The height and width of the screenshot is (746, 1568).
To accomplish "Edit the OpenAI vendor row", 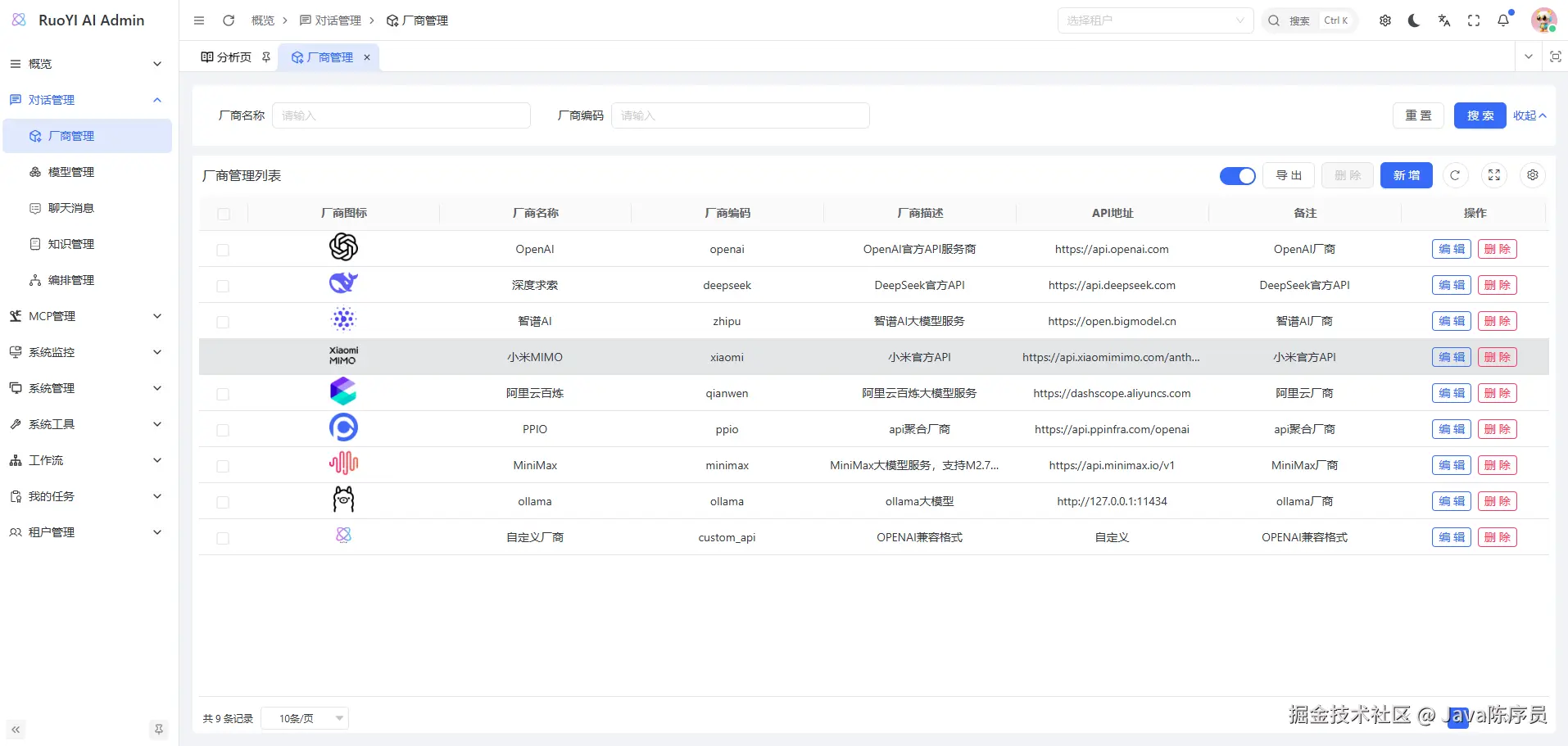I will point(1452,249).
